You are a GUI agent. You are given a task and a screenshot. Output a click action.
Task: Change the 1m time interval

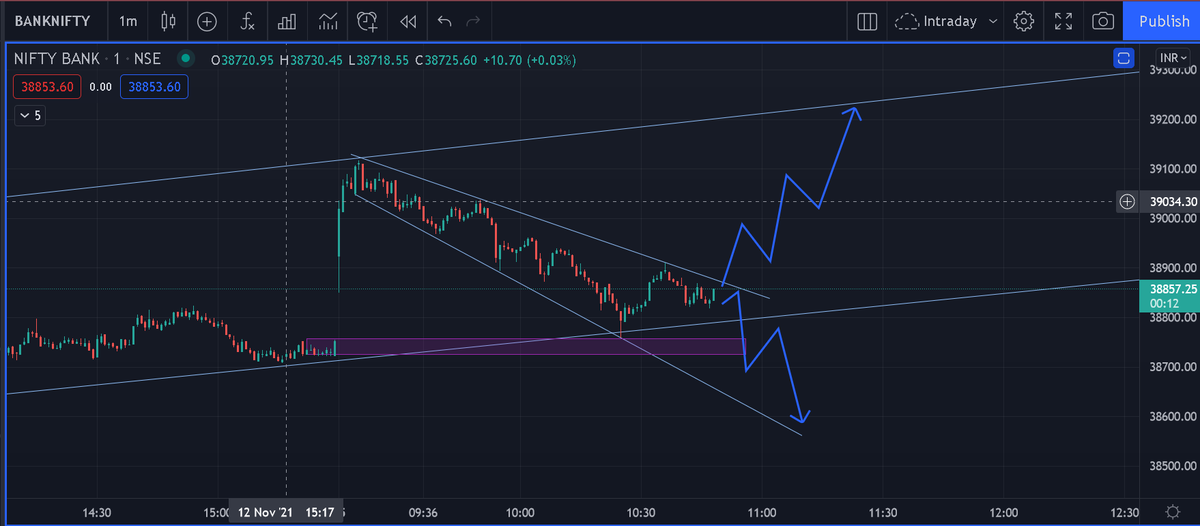point(127,20)
